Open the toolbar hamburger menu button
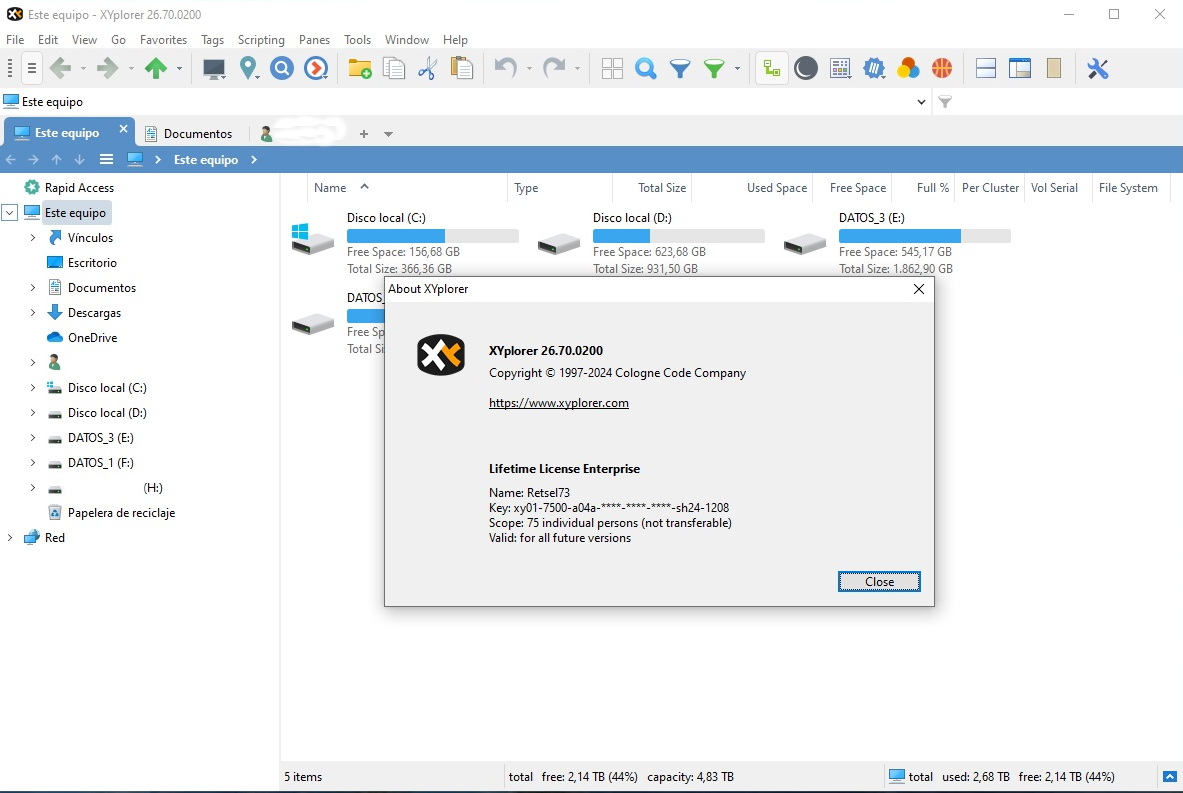1183x793 pixels. point(31,69)
